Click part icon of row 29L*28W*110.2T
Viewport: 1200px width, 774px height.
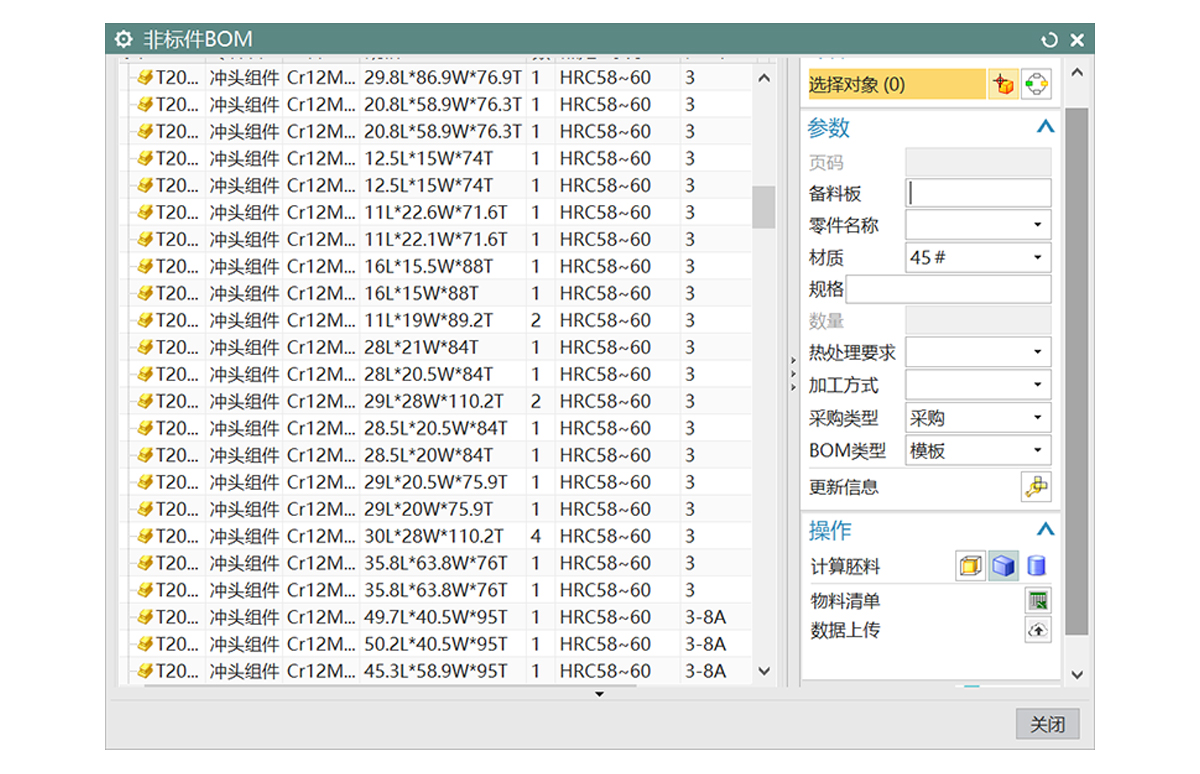click(145, 401)
